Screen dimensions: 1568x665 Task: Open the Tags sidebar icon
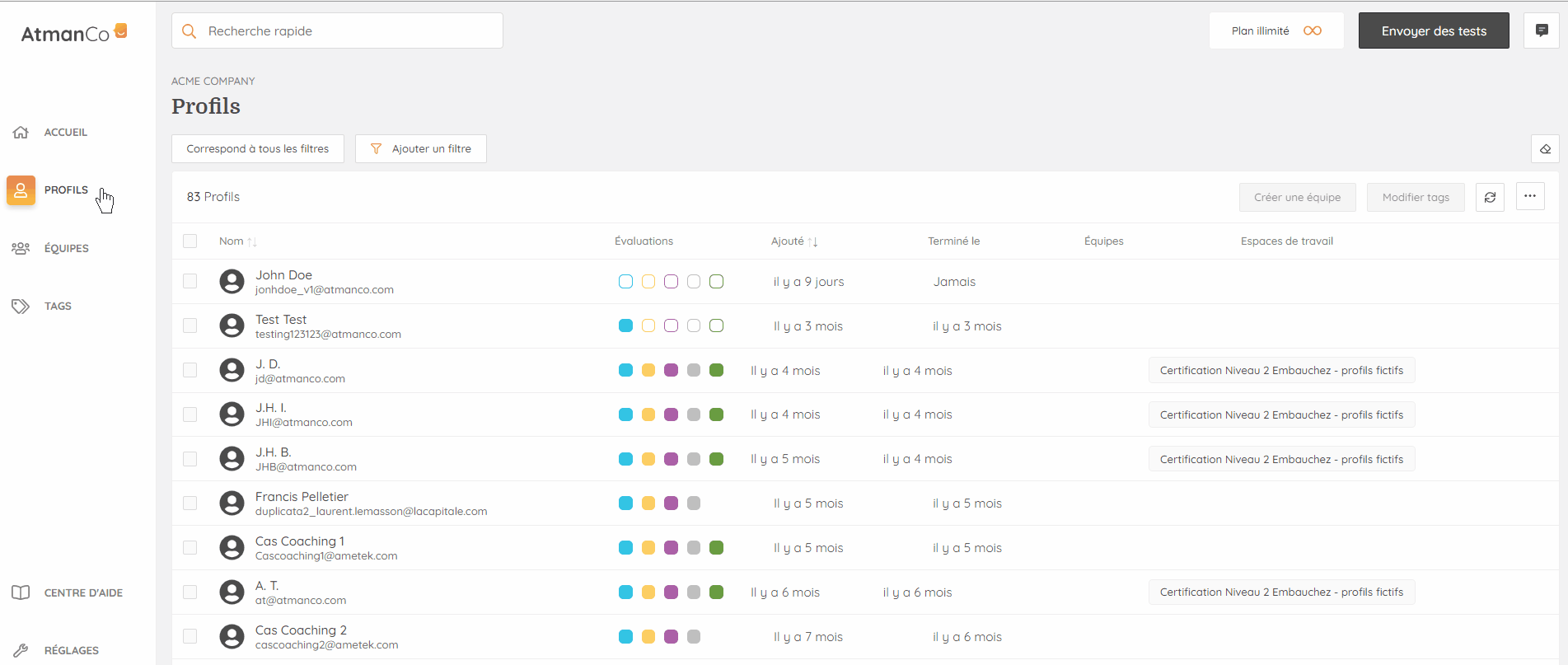tap(21, 306)
